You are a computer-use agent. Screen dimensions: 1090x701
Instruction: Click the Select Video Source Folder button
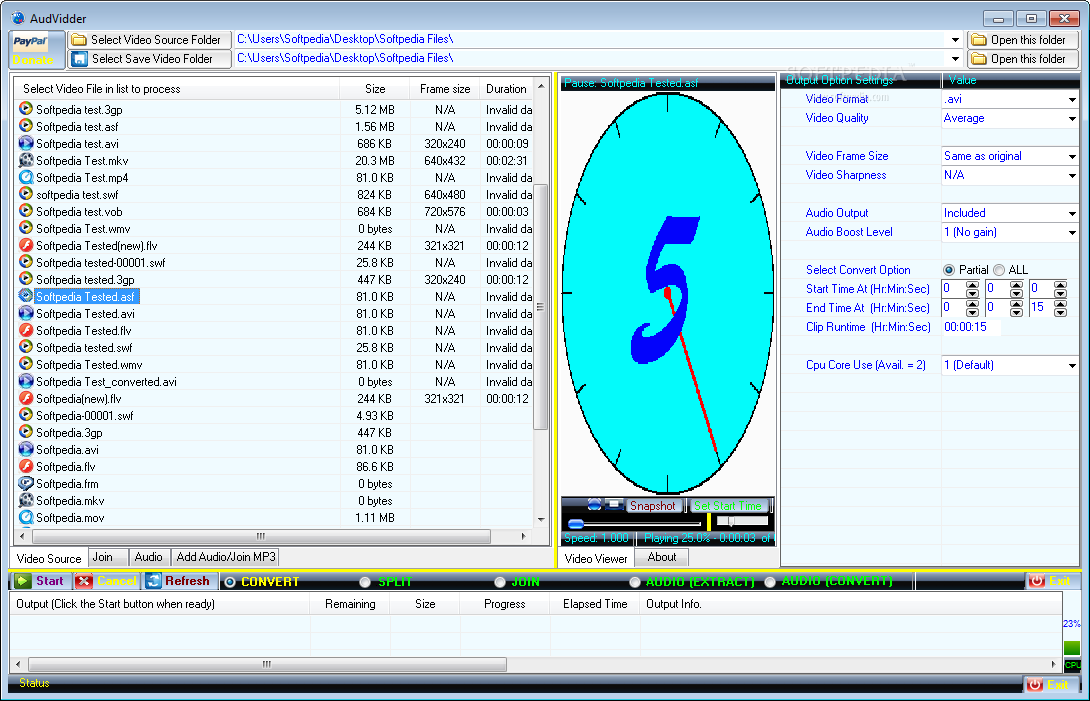(149, 40)
